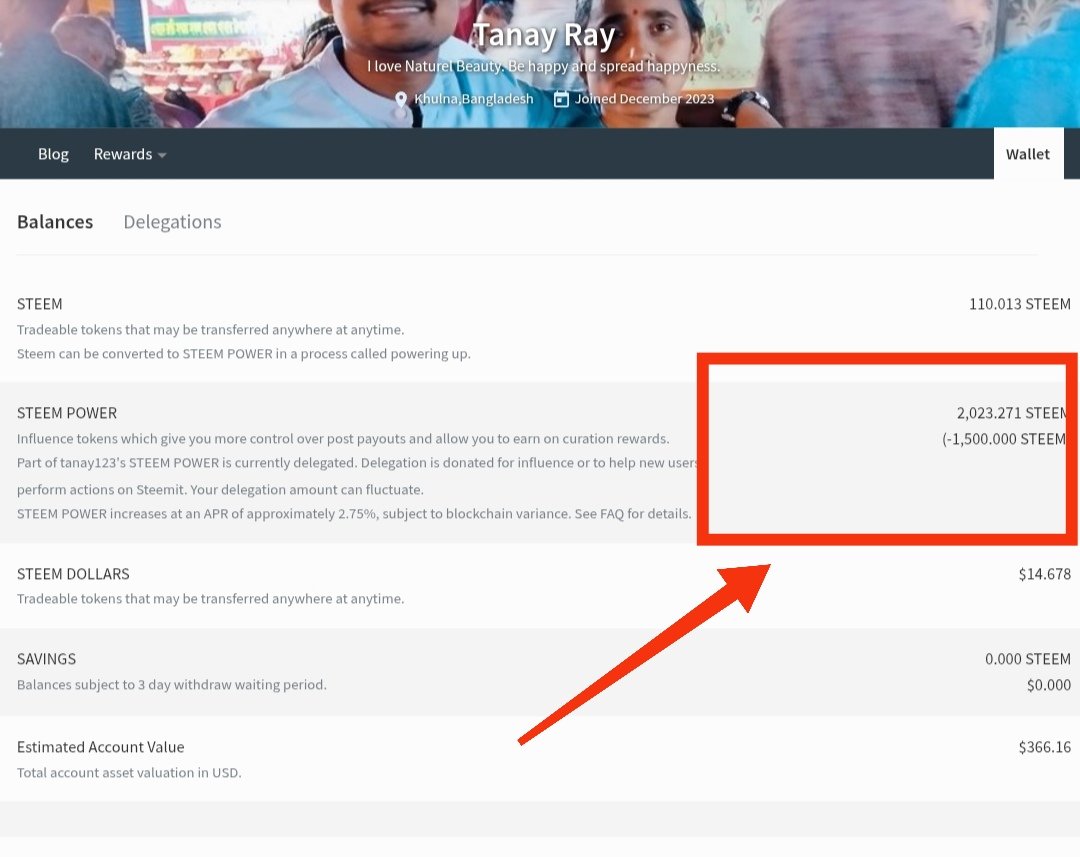Click the 110.013 STEEM balance
The height and width of the screenshot is (857, 1080).
[1019, 304]
